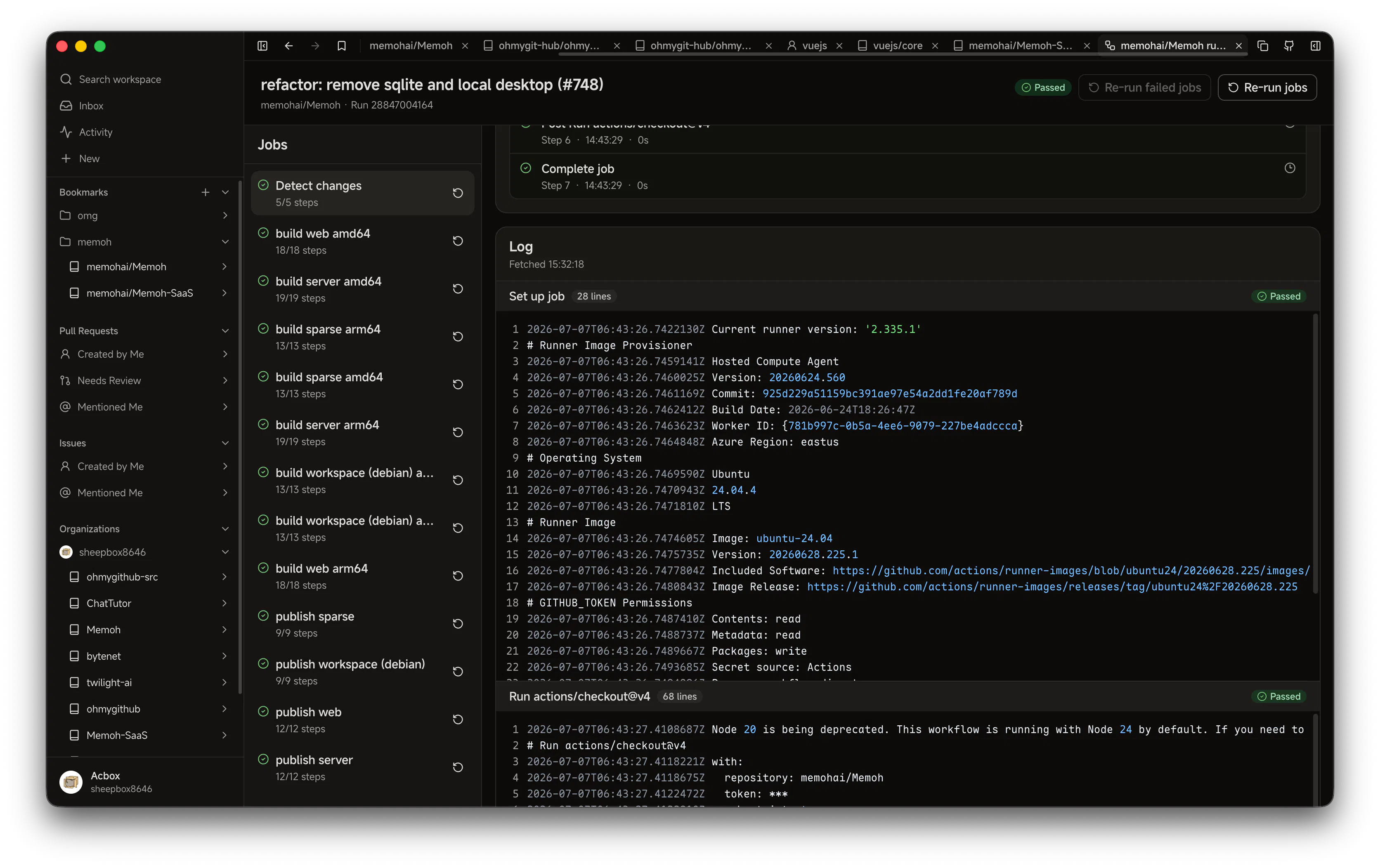The height and width of the screenshot is (868, 1380).
Task: Collapse the Issues section
Action: click(x=225, y=443)
